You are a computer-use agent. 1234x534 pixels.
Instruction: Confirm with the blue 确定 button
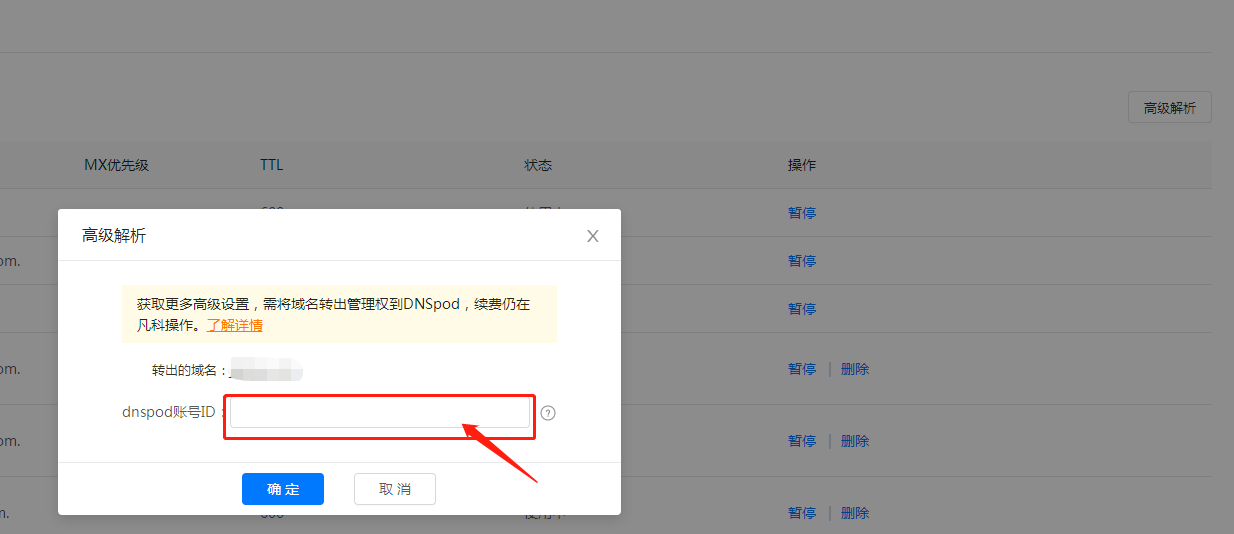283,489
